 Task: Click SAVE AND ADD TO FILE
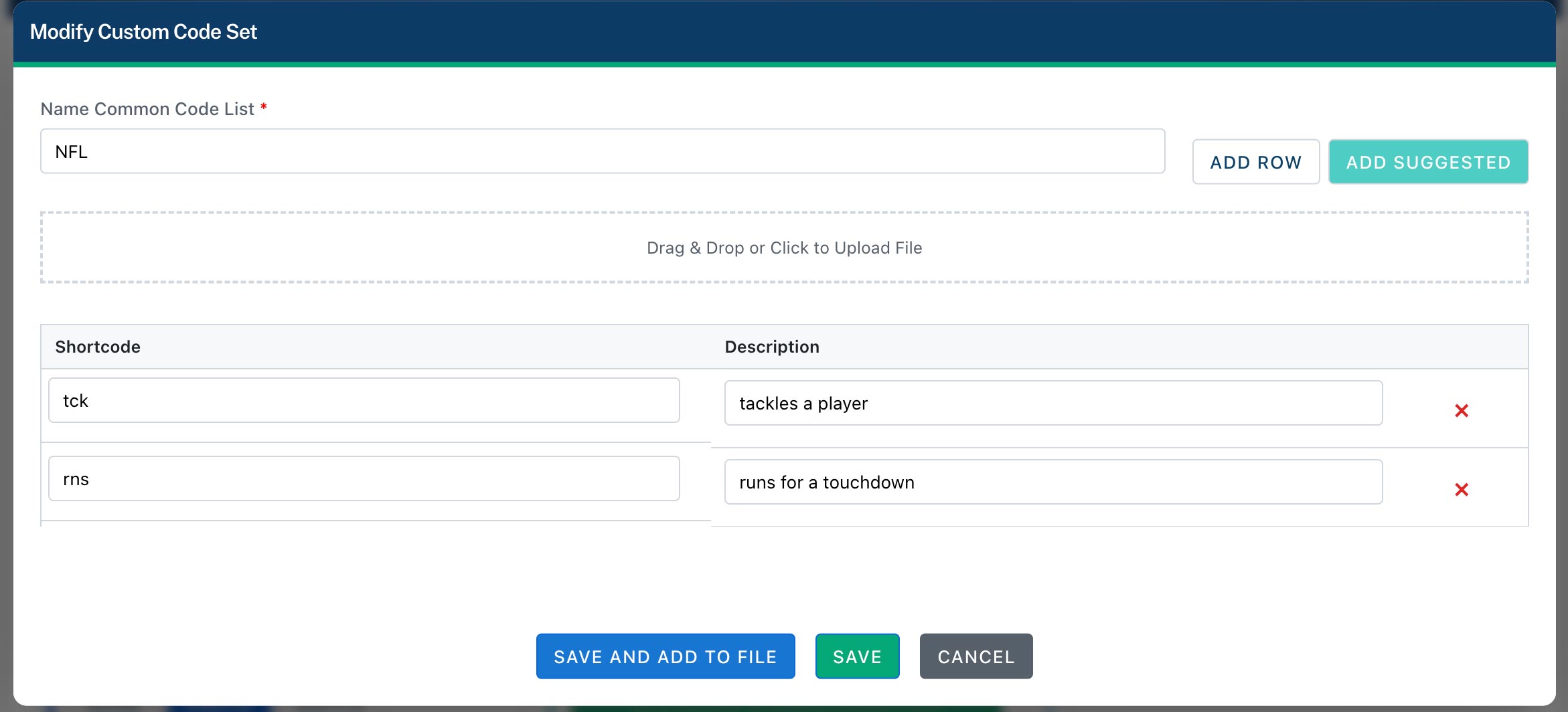tap(665, 656)
